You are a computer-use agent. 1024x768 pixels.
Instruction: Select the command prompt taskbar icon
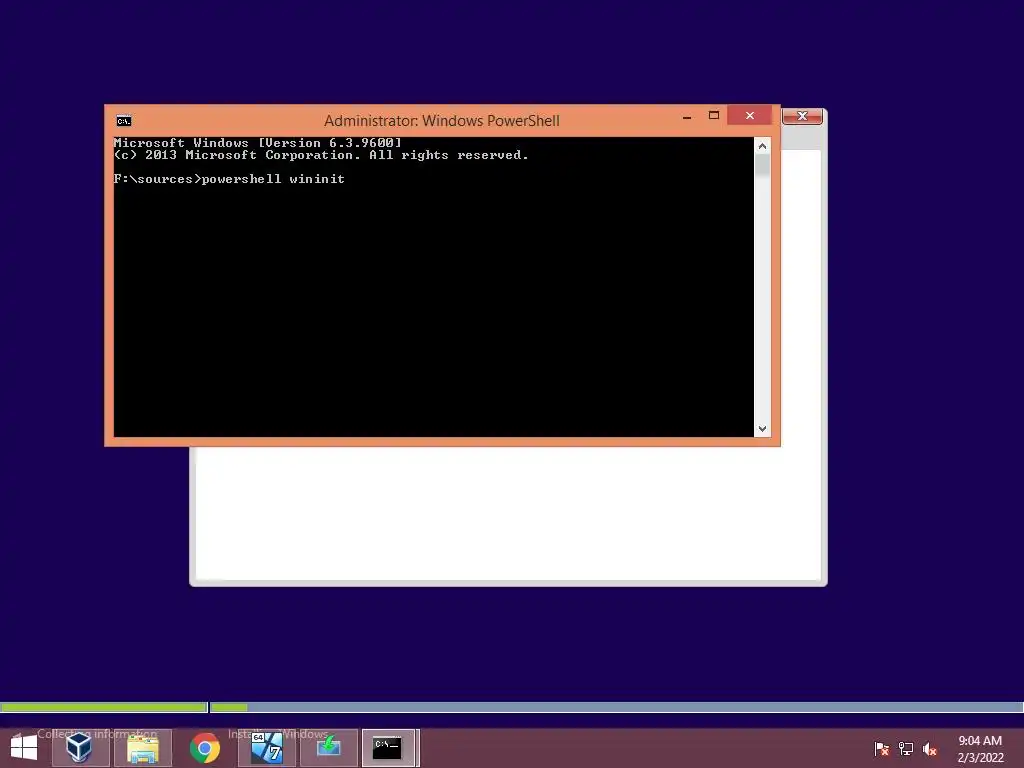389,748
